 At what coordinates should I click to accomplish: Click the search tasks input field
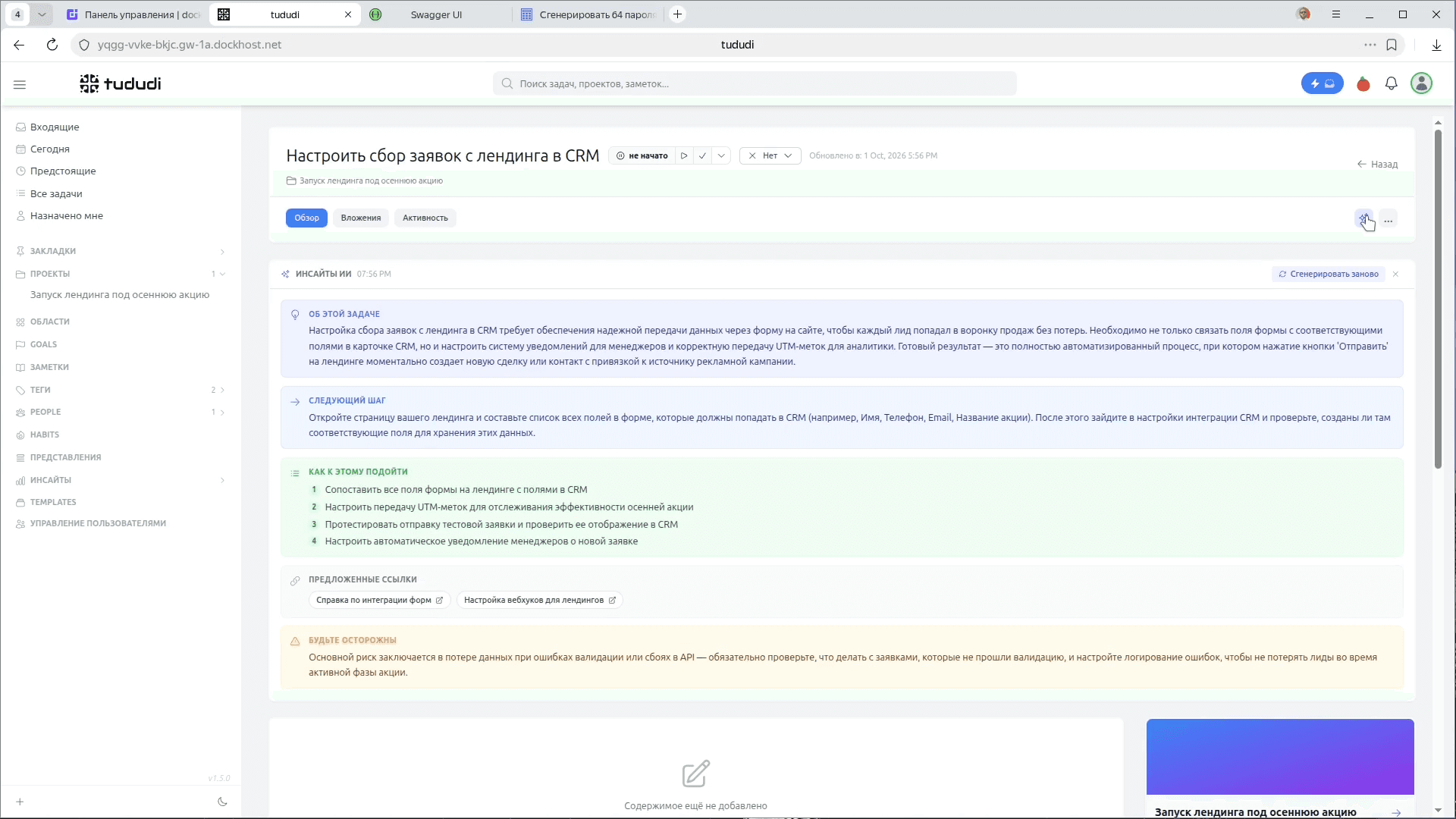click(x=755, y=83)
